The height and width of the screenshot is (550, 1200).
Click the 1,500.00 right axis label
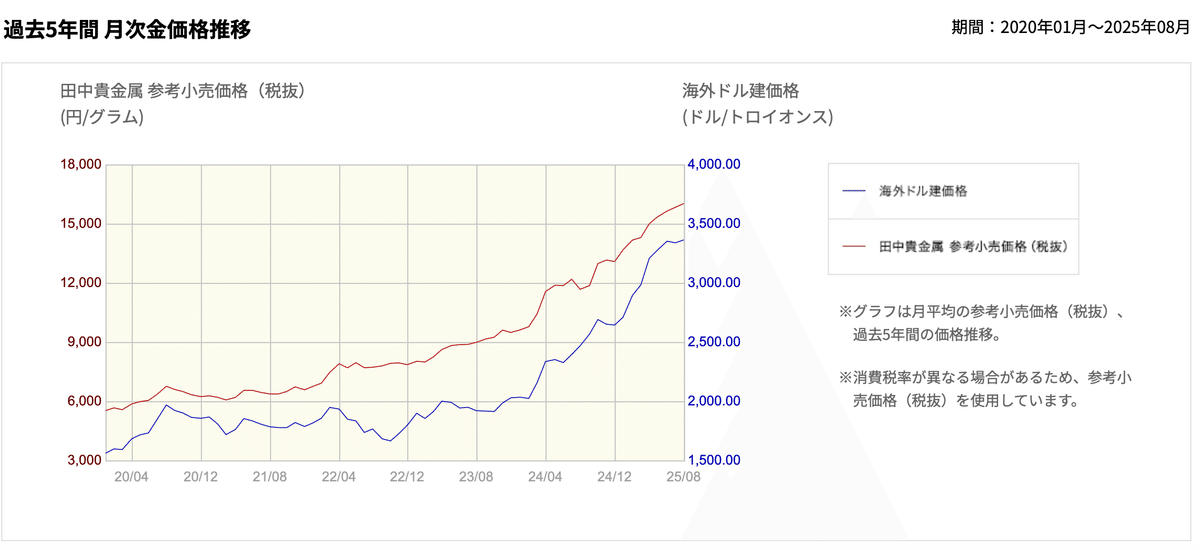pos(713,461)
